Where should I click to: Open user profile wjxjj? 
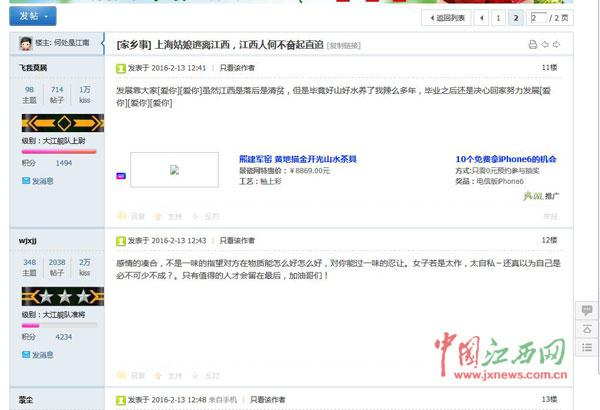coord(27,240)
